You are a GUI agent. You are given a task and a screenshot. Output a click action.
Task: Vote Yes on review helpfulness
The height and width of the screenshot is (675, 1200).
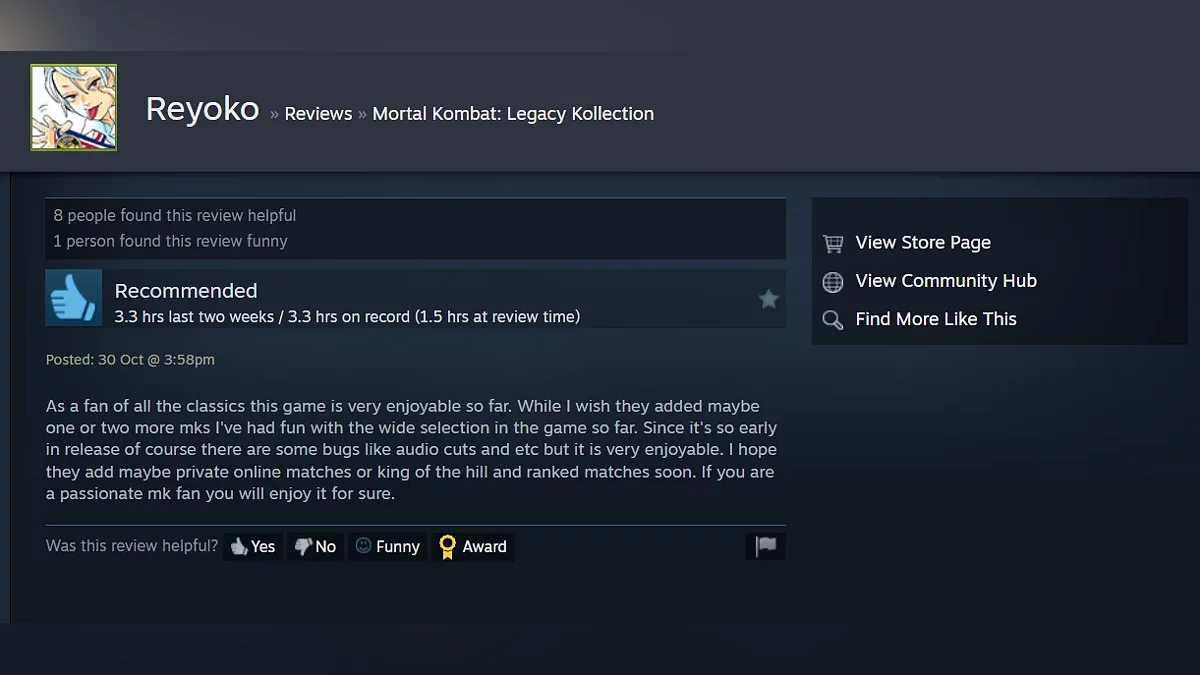[x=253, y=546]
